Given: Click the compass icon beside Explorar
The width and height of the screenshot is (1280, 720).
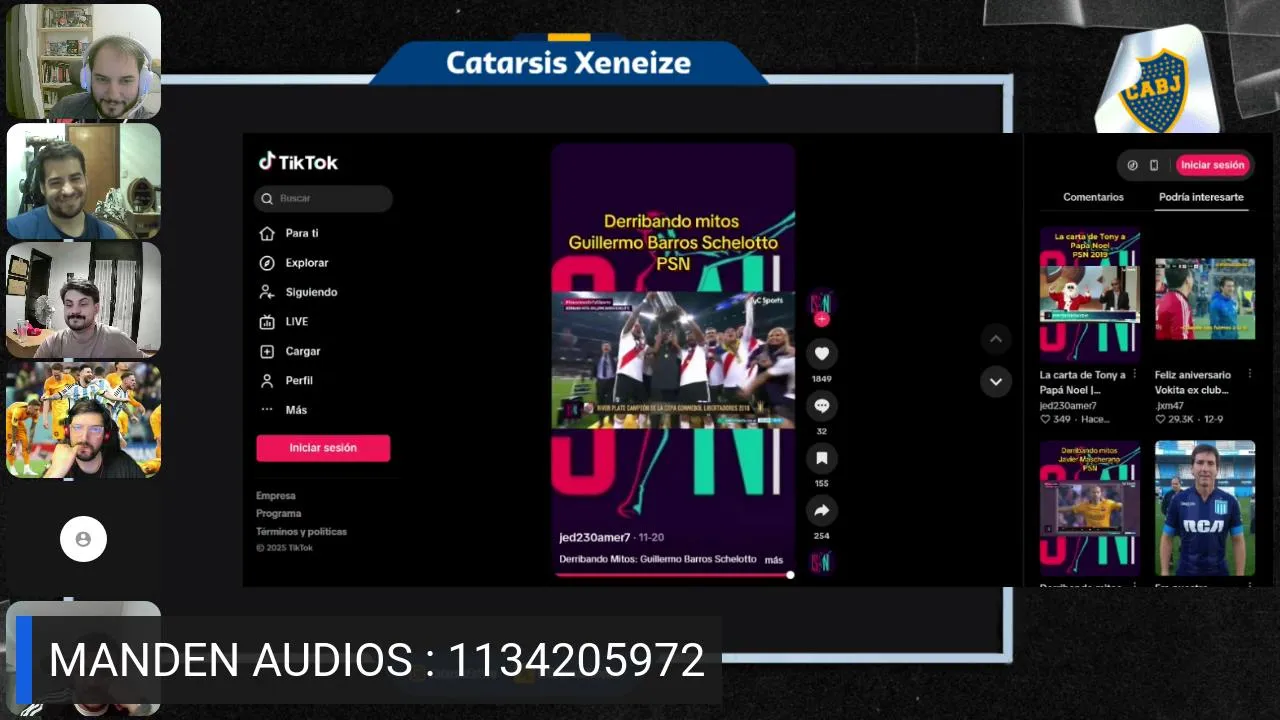Looking at the screenshot, I should [267, 263].
